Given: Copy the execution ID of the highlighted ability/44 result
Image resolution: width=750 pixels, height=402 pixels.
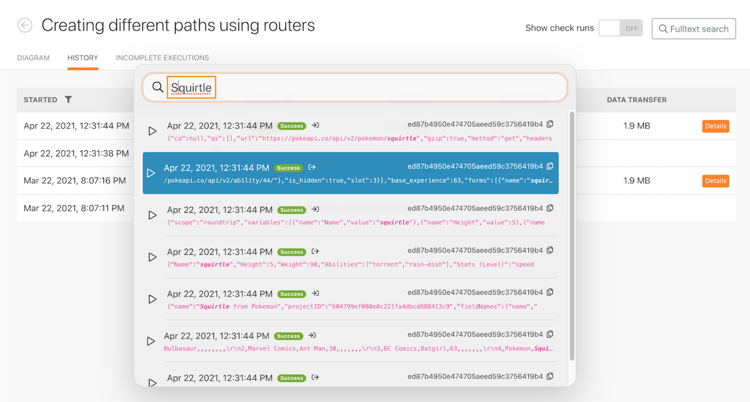Looking at the screenshot, I should [550, 166].
